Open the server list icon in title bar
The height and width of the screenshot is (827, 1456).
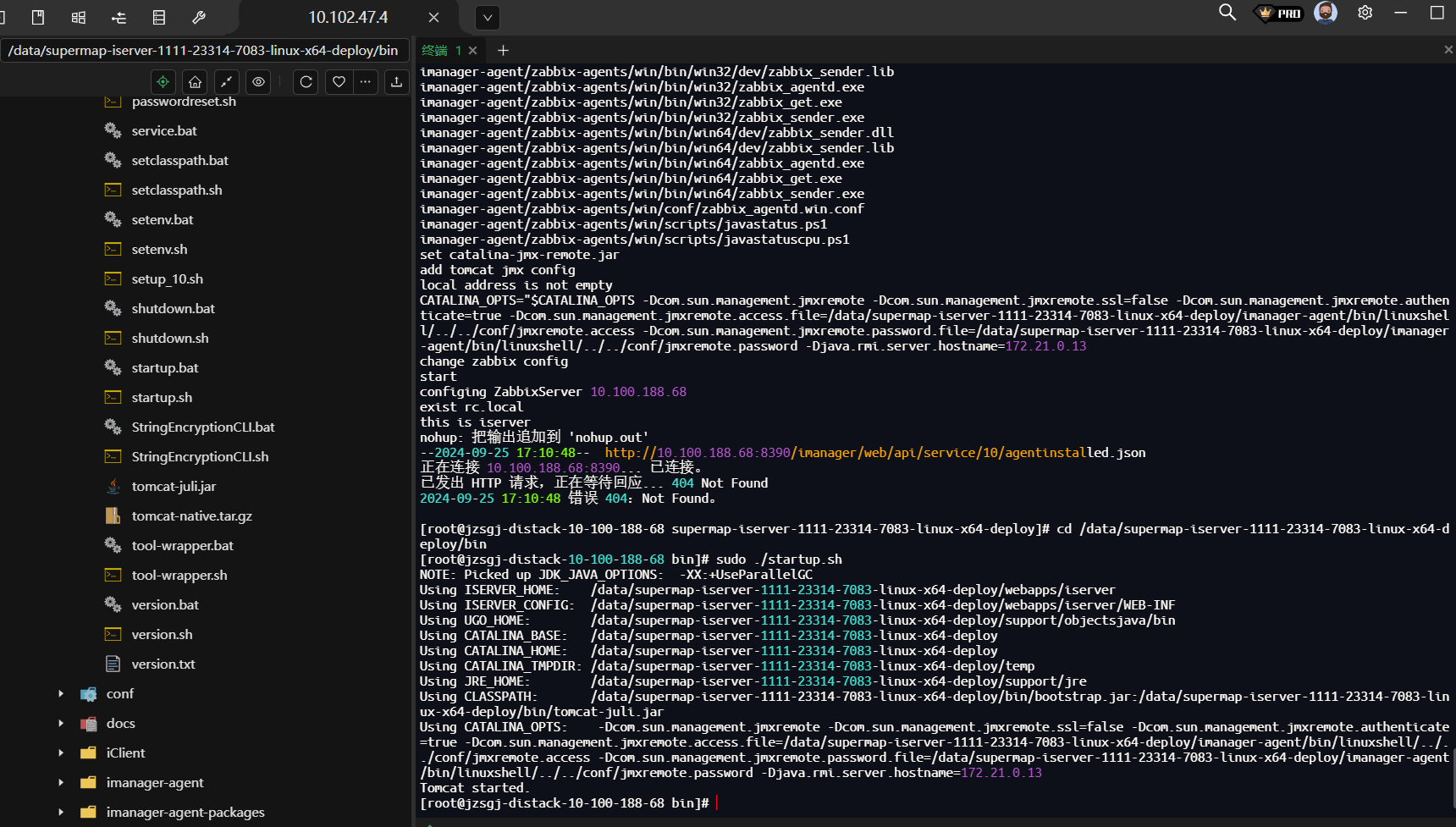(x=158, y=17)
